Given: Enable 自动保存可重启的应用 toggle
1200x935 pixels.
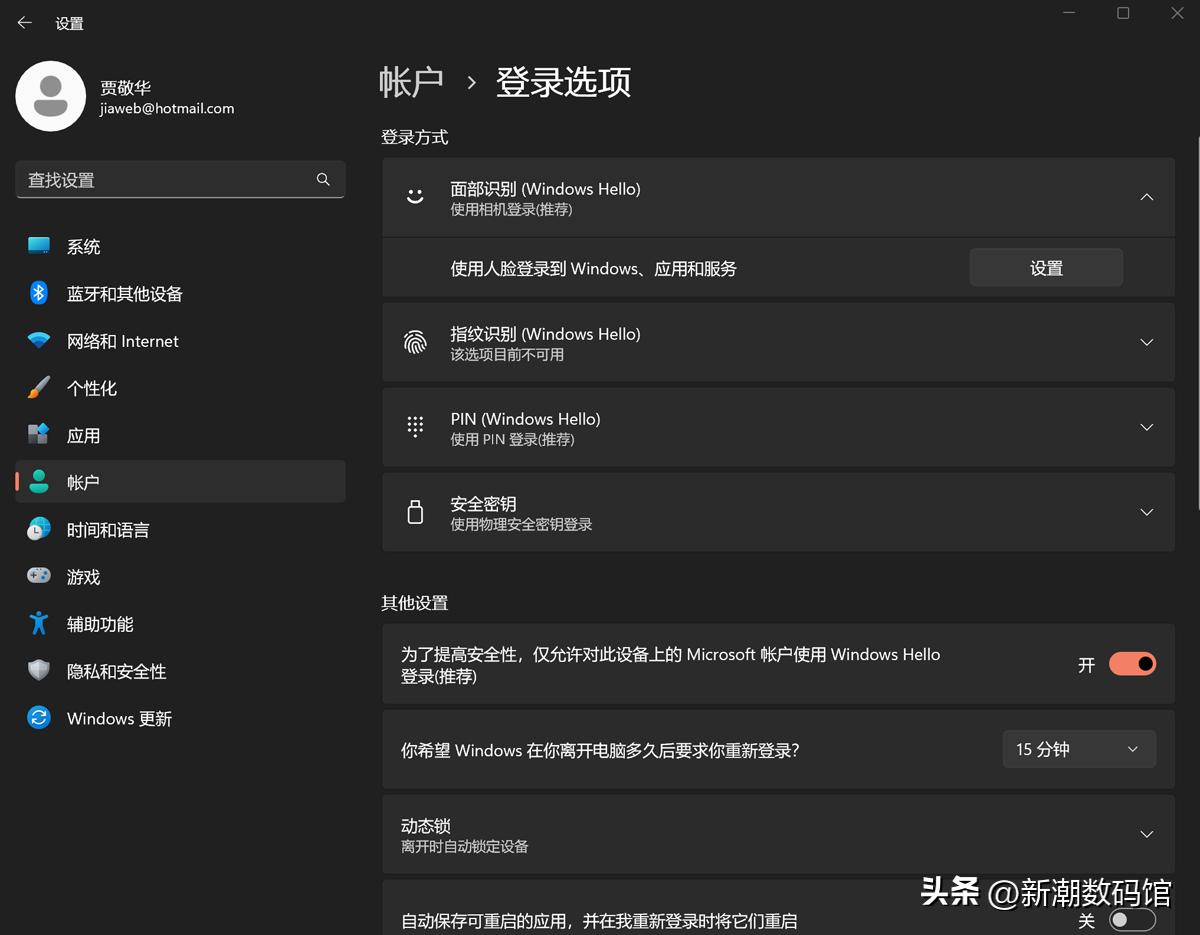Looking at the screenshot, I should pyautogui.click(x=1131, y=920).
